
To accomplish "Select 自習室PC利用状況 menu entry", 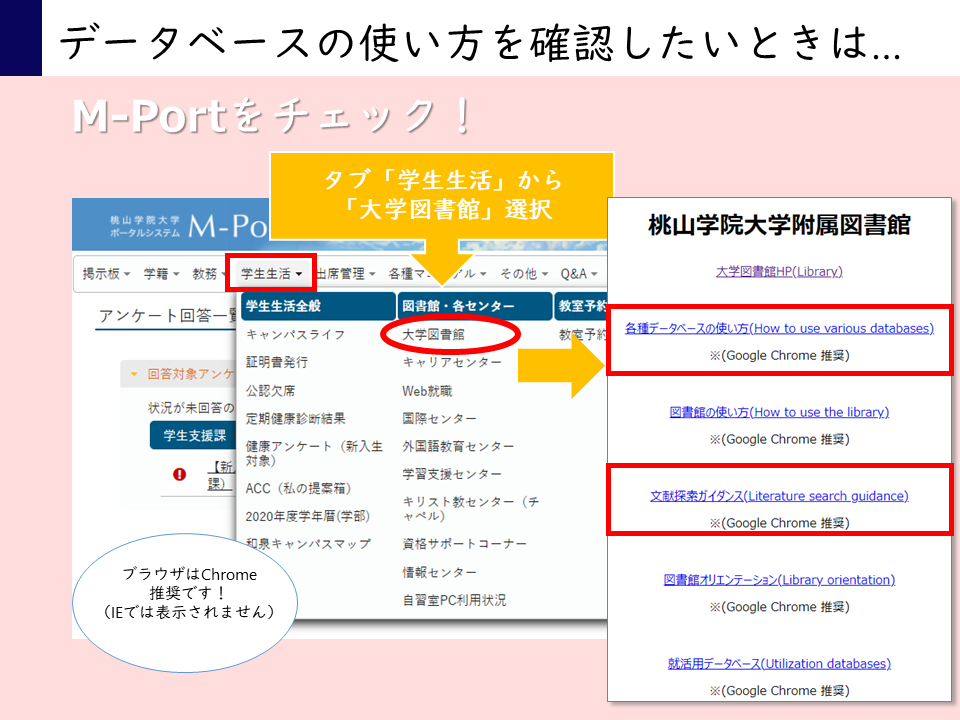I will 454,600.
